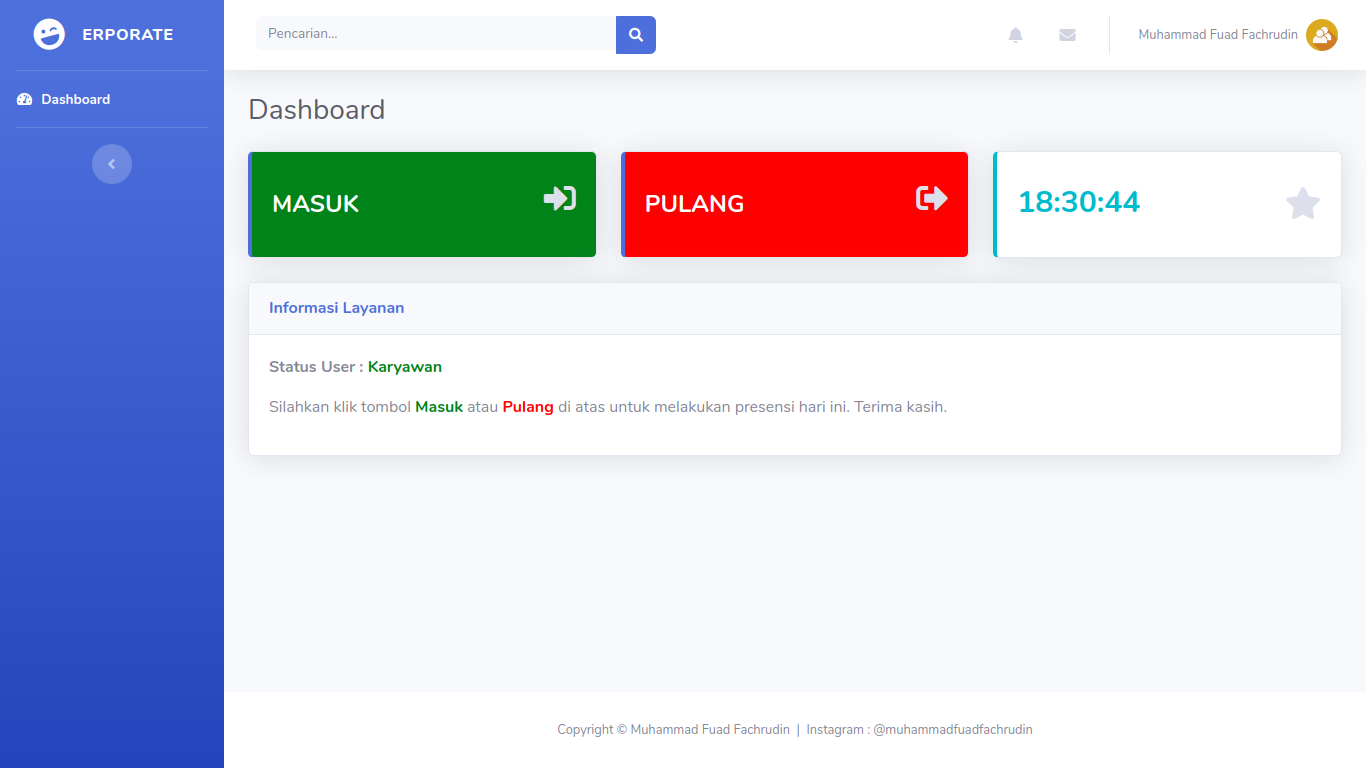The image size is (1366, 768).
Task: Click the green MASUK card
Action: pyautogui.click(x=422, y=204)
